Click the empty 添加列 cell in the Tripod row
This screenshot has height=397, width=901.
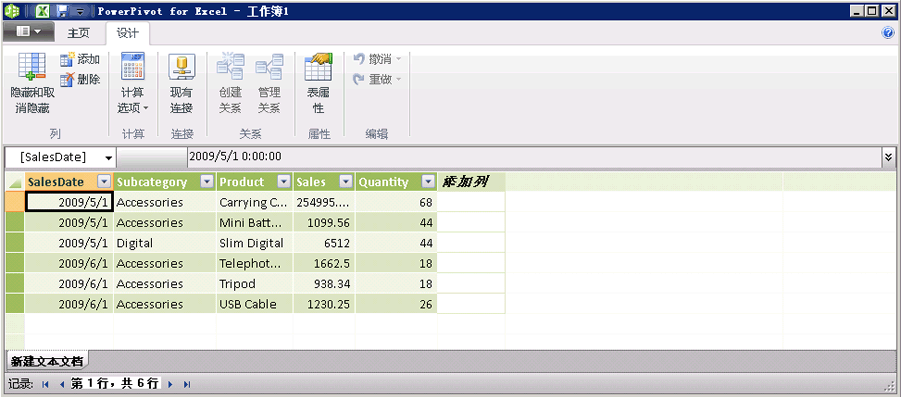pyautogui.click(x=471, y=284)
